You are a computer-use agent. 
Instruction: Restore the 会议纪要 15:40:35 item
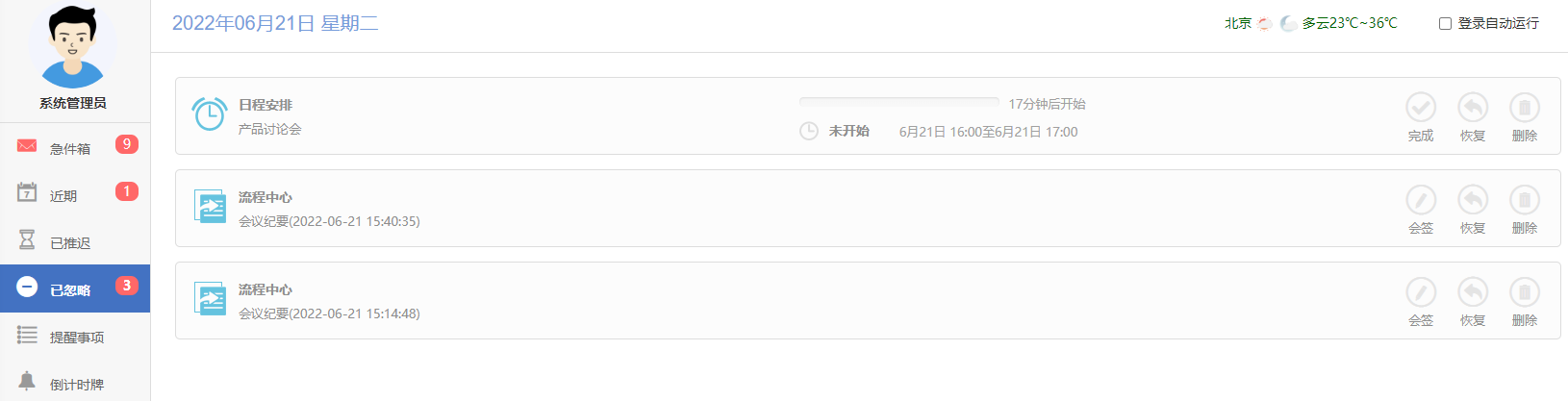(1473, 199)
